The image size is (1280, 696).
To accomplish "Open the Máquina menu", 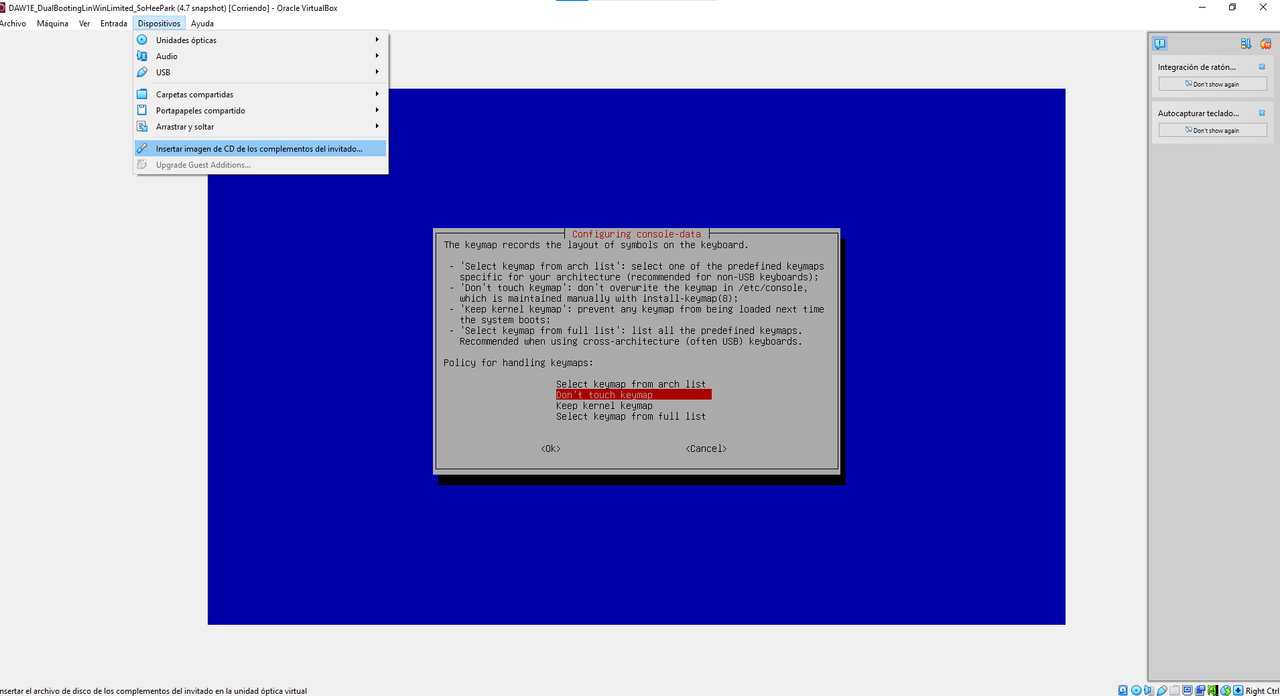I will pos(52,23).
